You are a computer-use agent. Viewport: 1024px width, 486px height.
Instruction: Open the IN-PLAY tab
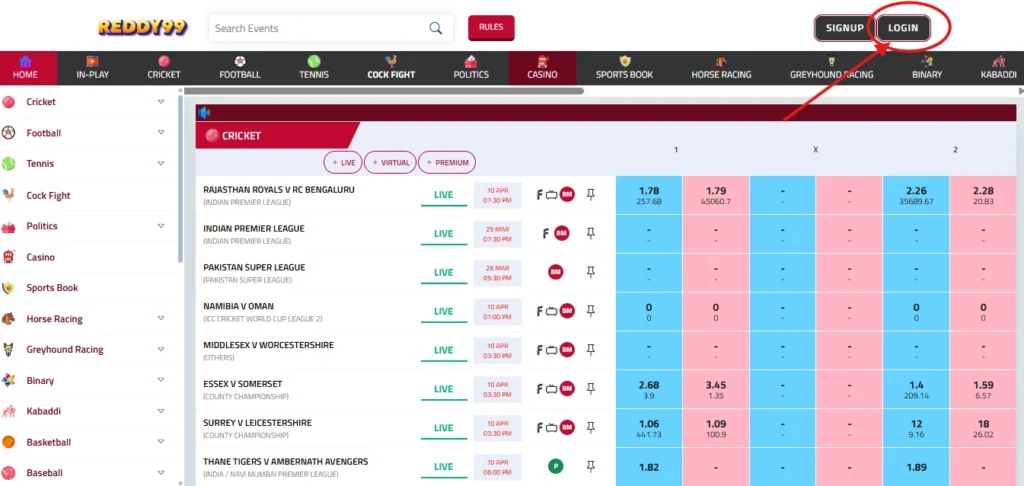point(93,68)
